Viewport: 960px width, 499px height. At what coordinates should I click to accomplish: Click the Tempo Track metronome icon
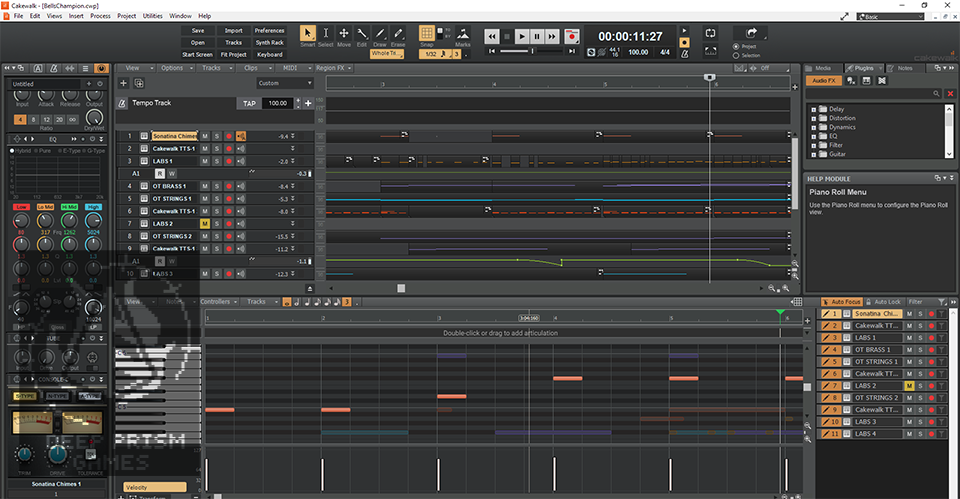click(x=122, y=103)
